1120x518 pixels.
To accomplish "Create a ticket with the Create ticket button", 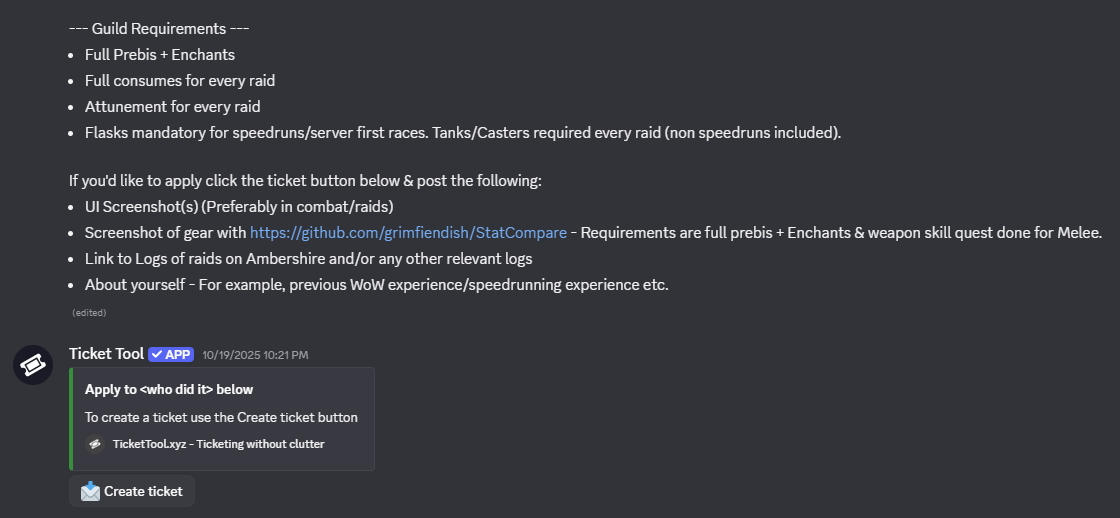I will (132, 492).
